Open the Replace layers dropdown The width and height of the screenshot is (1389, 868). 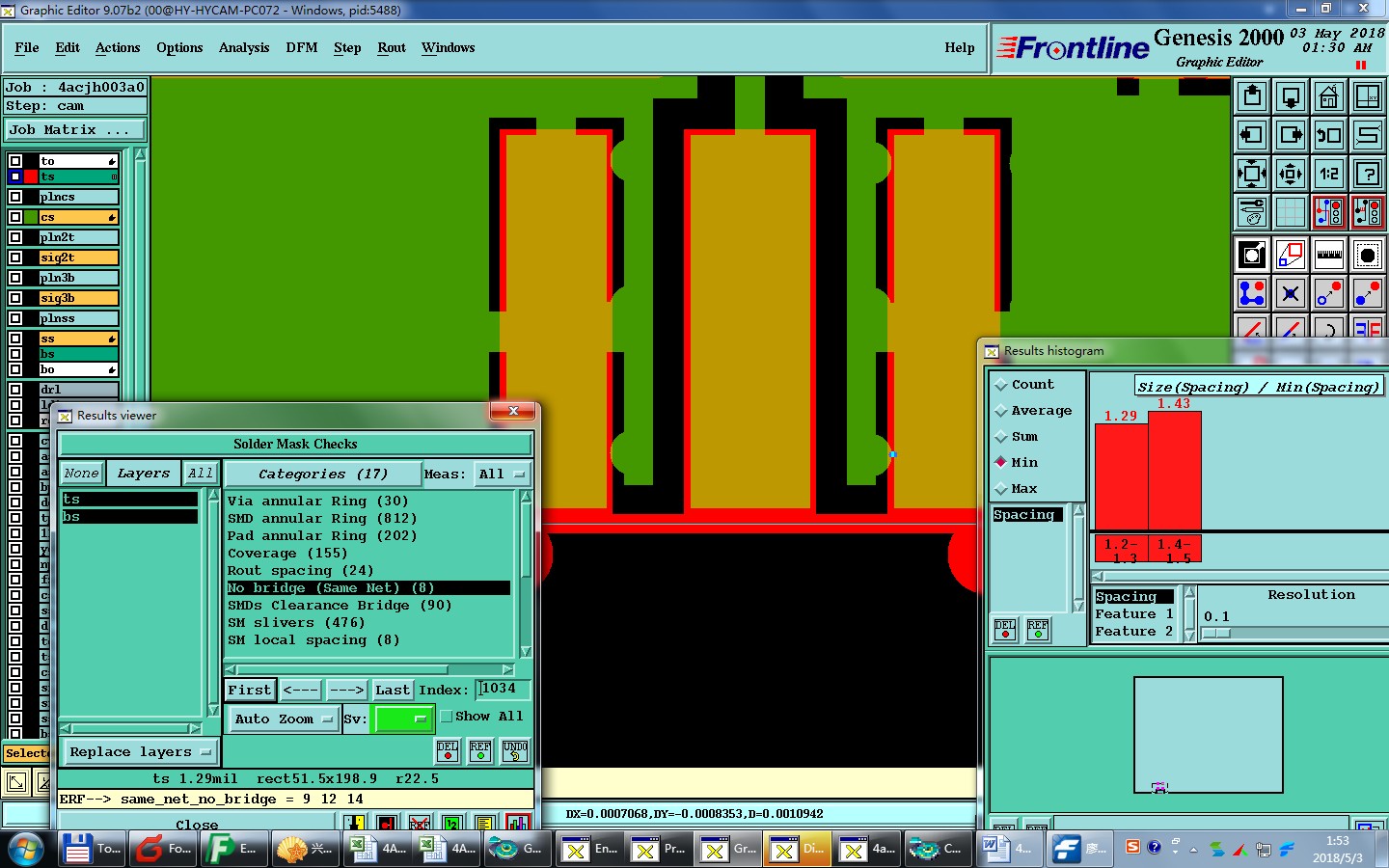click(x=140, y=751)
